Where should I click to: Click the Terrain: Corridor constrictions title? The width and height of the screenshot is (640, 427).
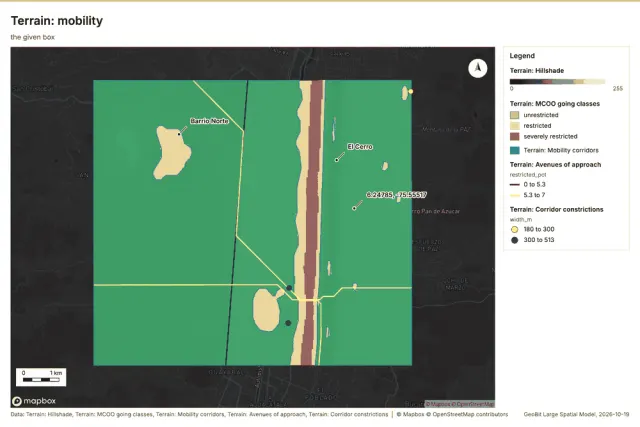[556, 209]
